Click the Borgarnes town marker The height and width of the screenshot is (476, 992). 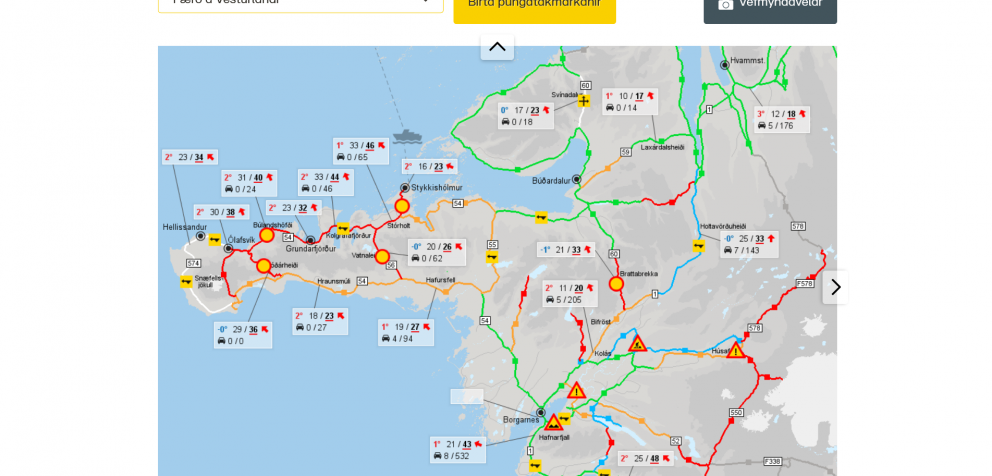(541, 412)
